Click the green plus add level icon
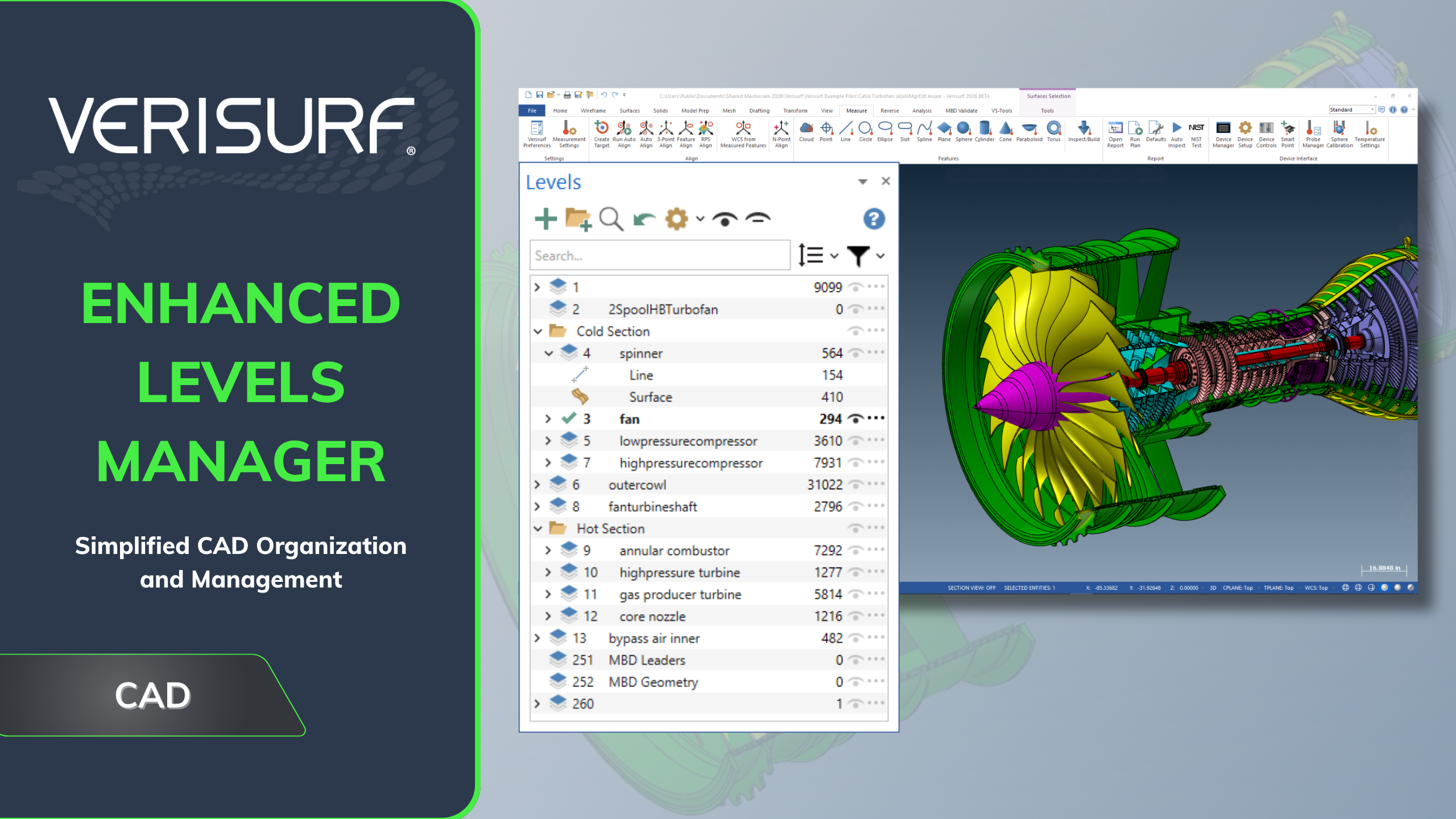This screenshot has width=1456, height=819. pos(545,219)
